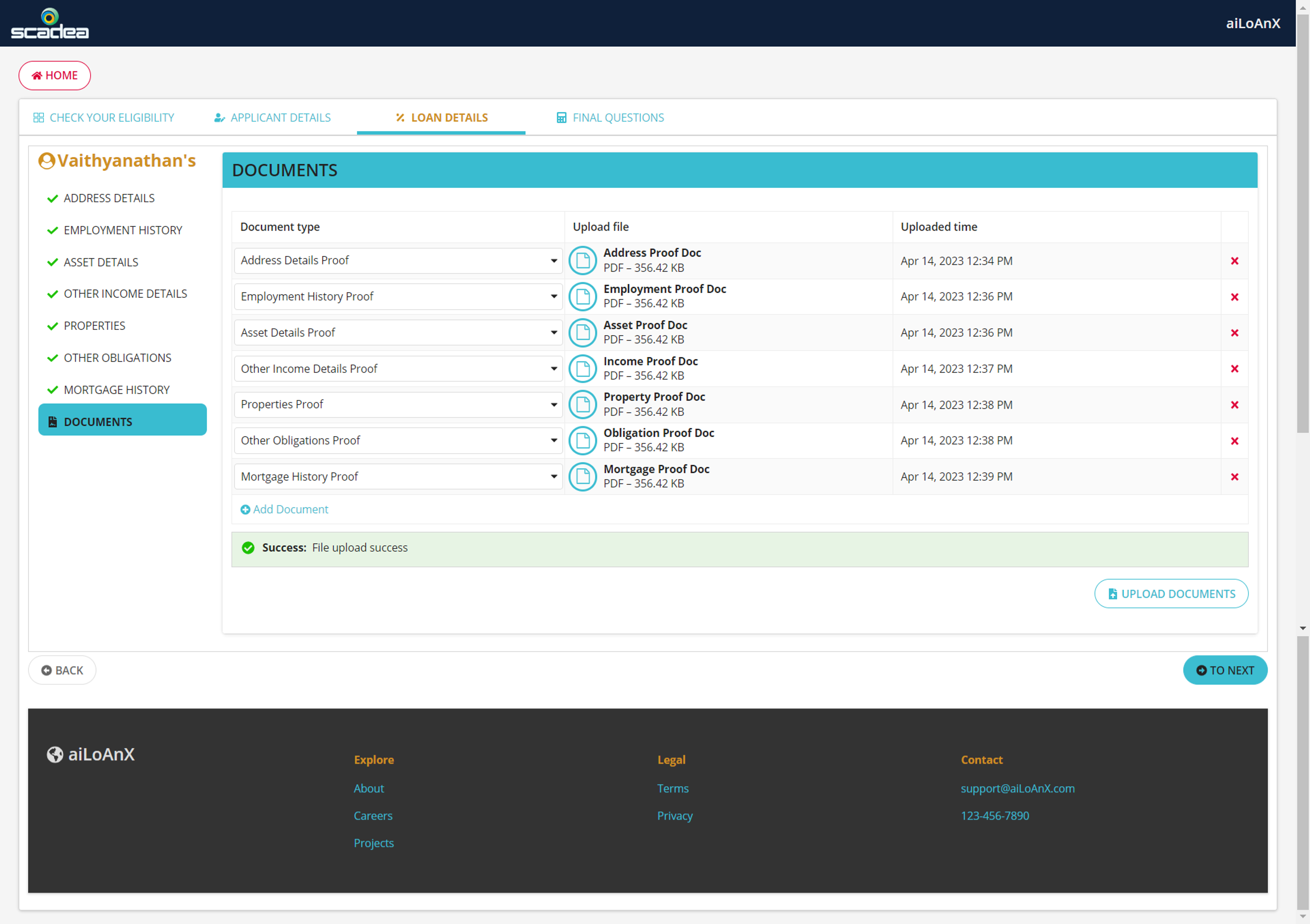Select Mortgage History sidebar item
The width and height of the screenshot is (1310, 924).
117,390
